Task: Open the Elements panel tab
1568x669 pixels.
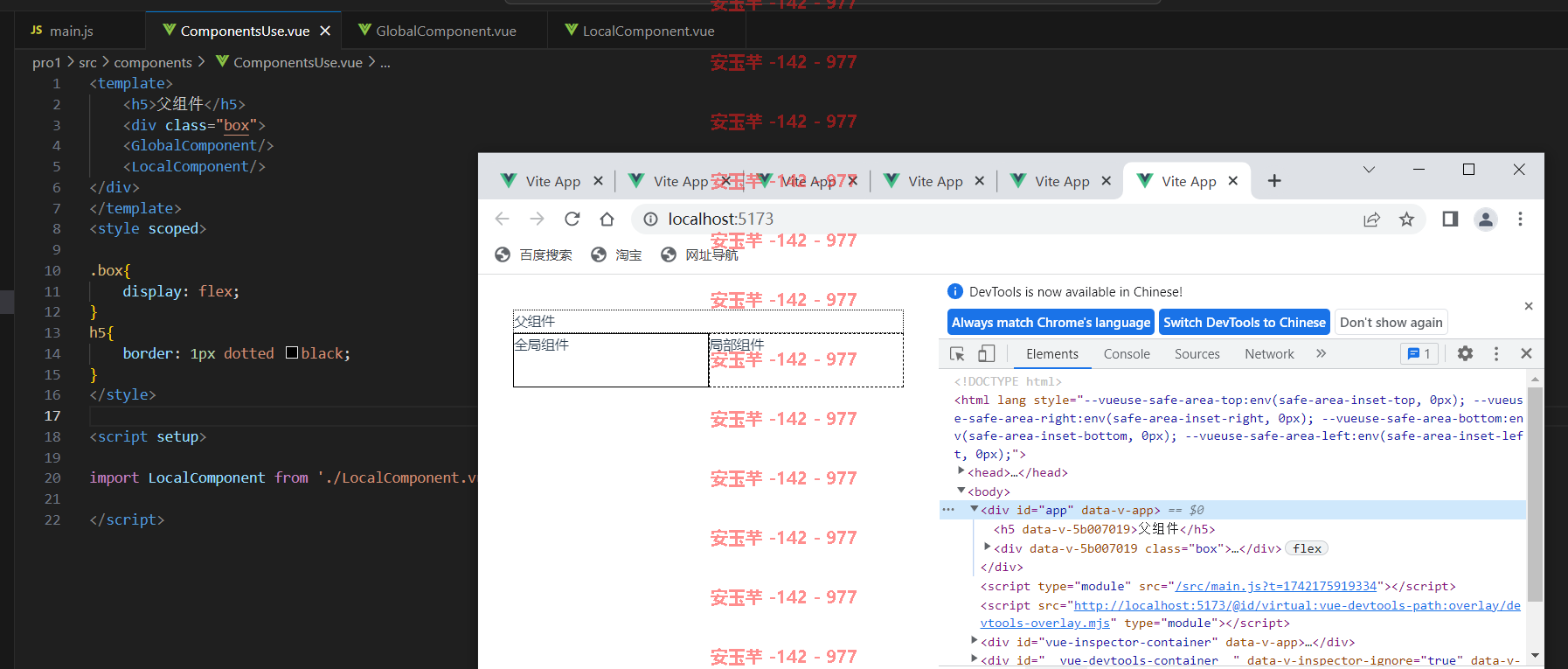Action: pyautogui.click(x=1052, y=353)
